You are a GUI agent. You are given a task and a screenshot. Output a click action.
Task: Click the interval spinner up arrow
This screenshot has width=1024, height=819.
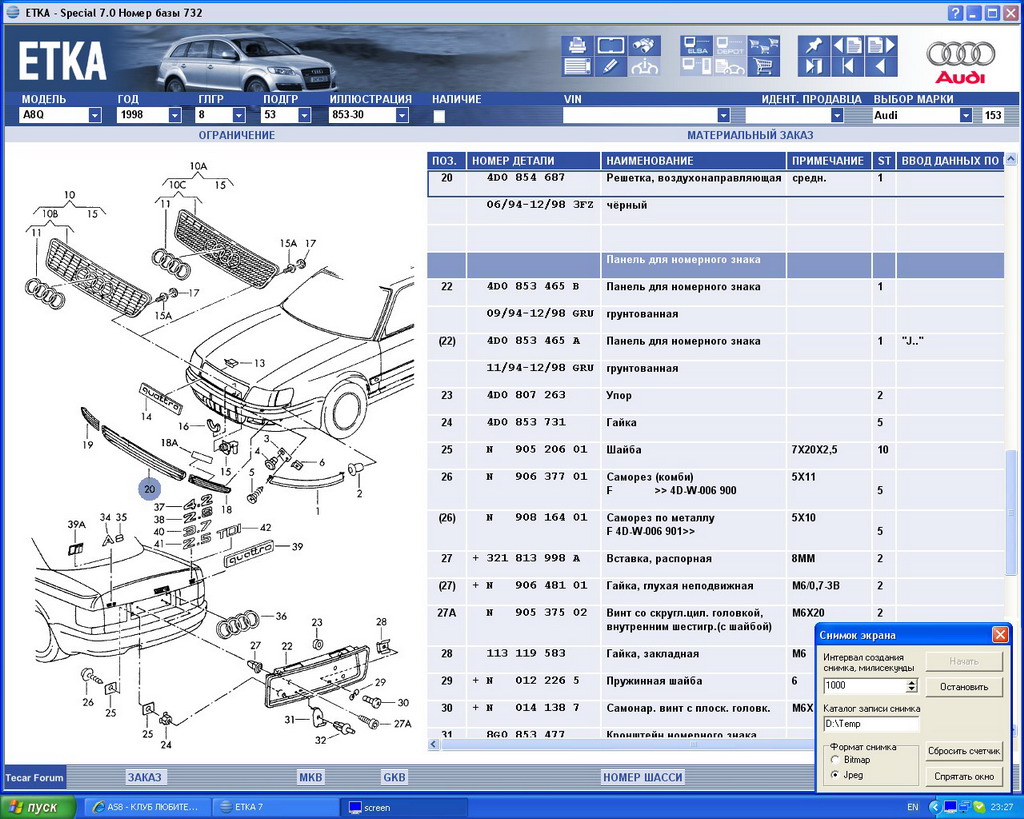tap(911, 682)
